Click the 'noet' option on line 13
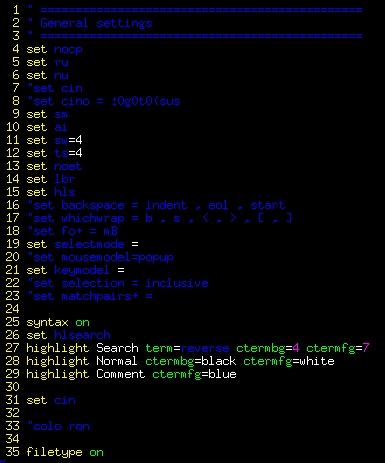 click(68, 167)
